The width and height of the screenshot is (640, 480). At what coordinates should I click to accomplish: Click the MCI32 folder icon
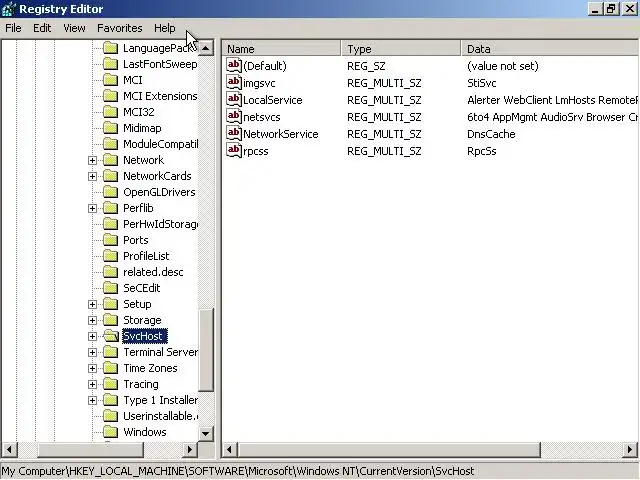(x=111, y=112)
